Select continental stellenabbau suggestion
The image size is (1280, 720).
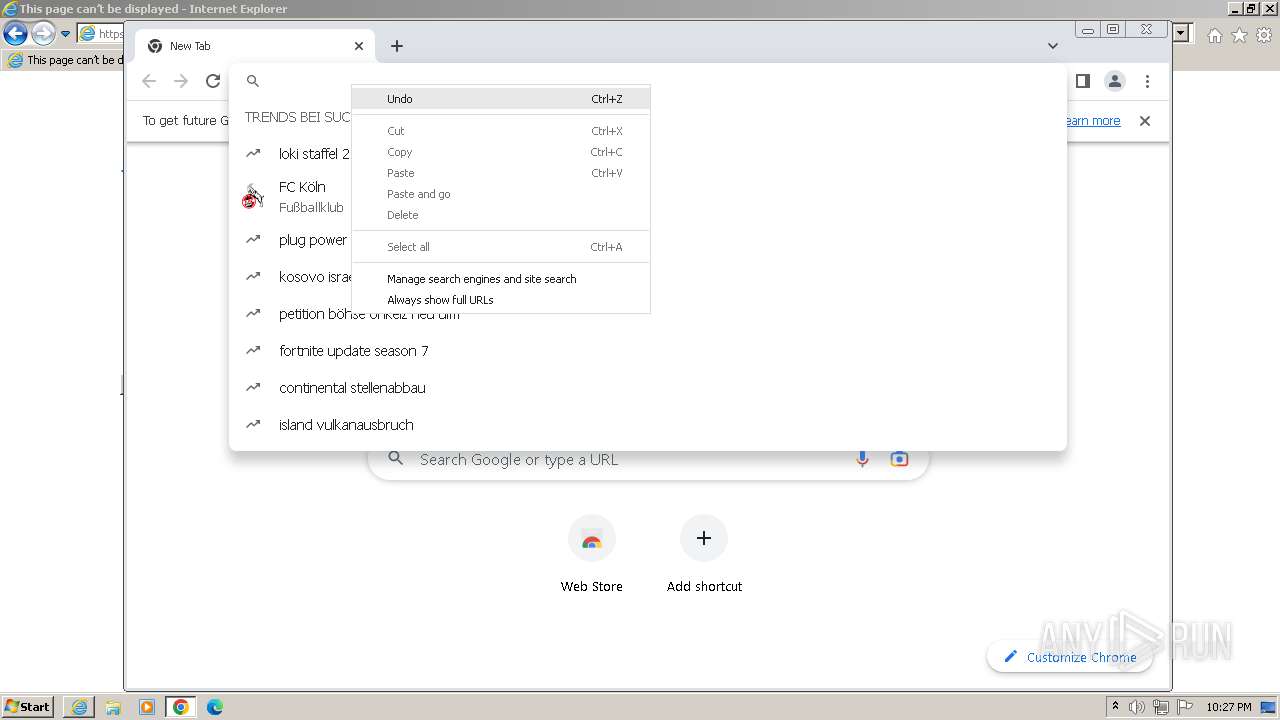pos(647,388)
